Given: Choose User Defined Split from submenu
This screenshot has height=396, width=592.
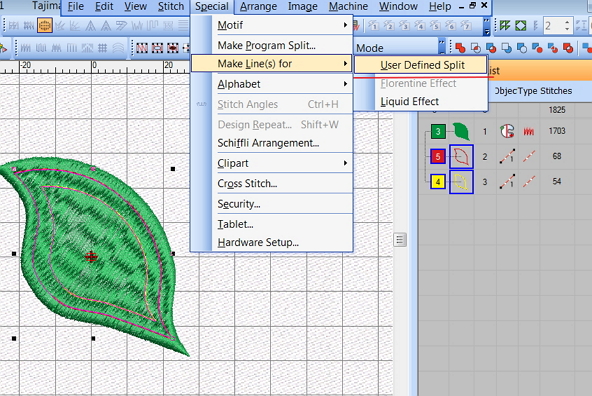Looking at the screenshot, I should 421,65.
